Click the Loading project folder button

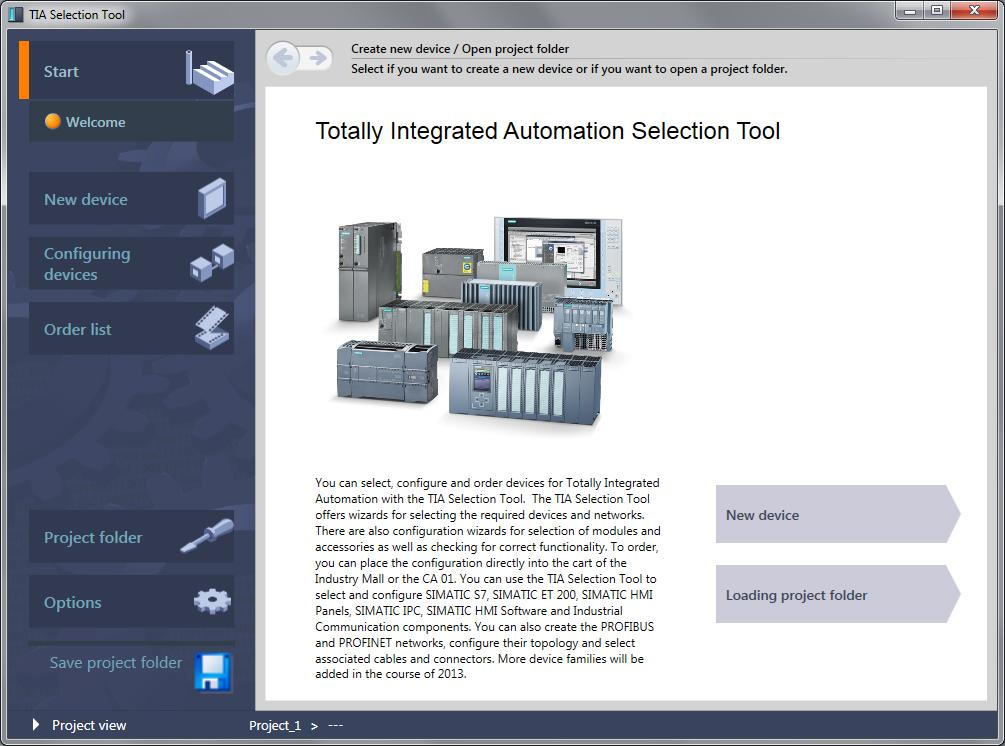pyautogui.click(x=838, y=594)
